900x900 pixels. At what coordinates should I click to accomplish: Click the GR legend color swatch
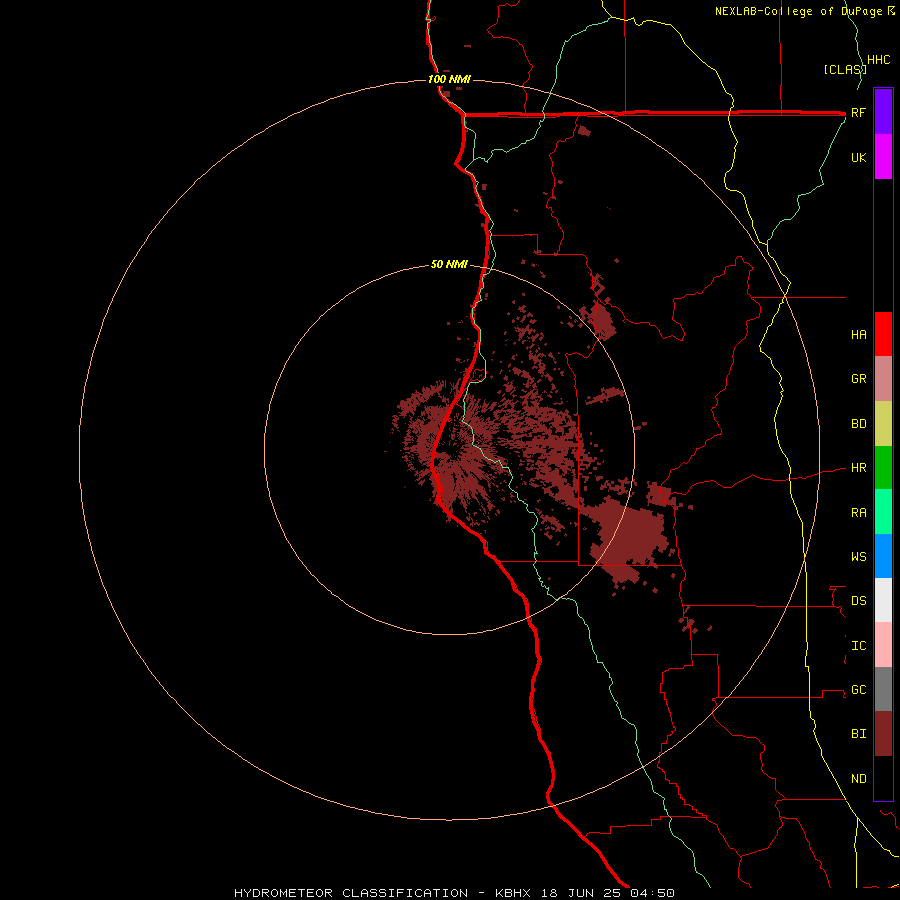click(883, 379)
